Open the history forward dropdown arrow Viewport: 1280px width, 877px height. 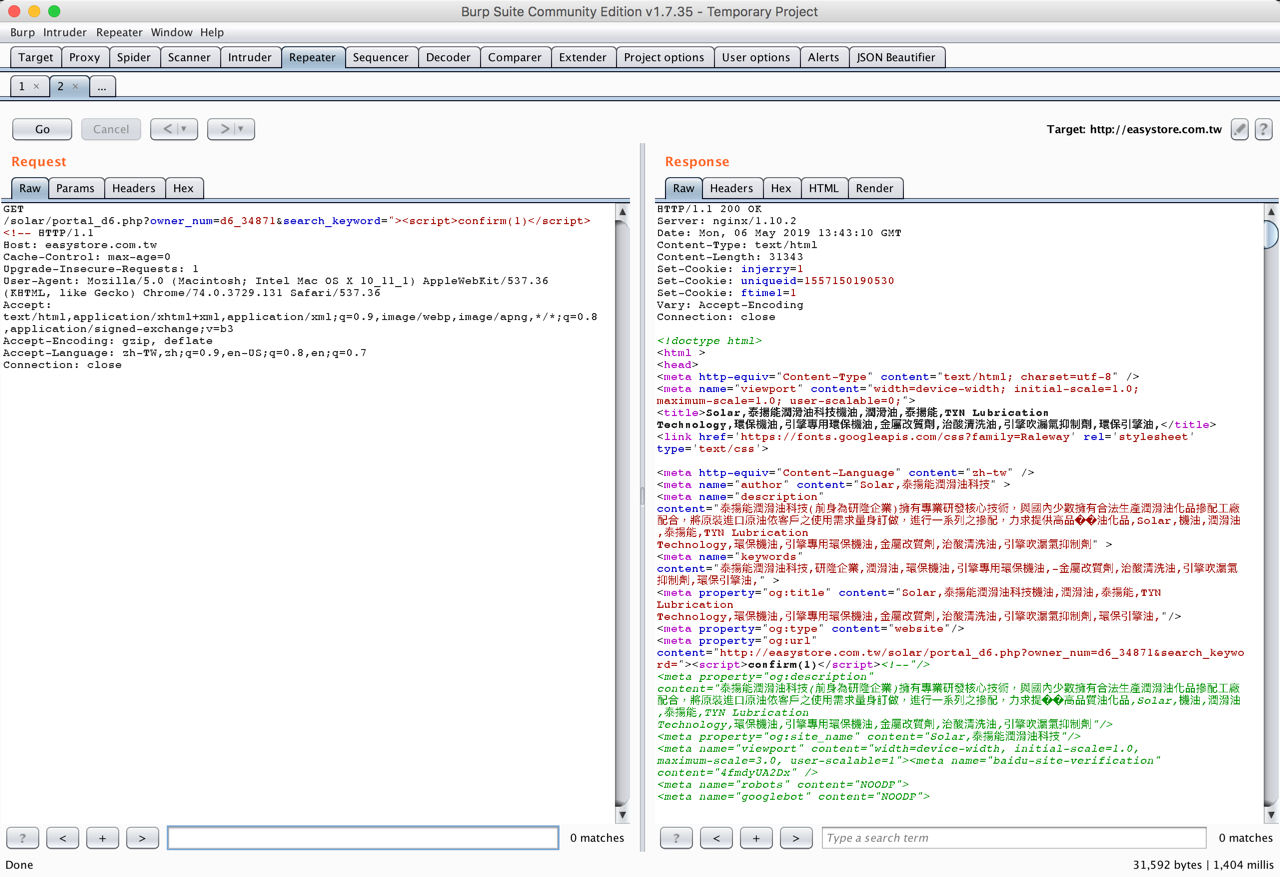click(x=241, y=129)
